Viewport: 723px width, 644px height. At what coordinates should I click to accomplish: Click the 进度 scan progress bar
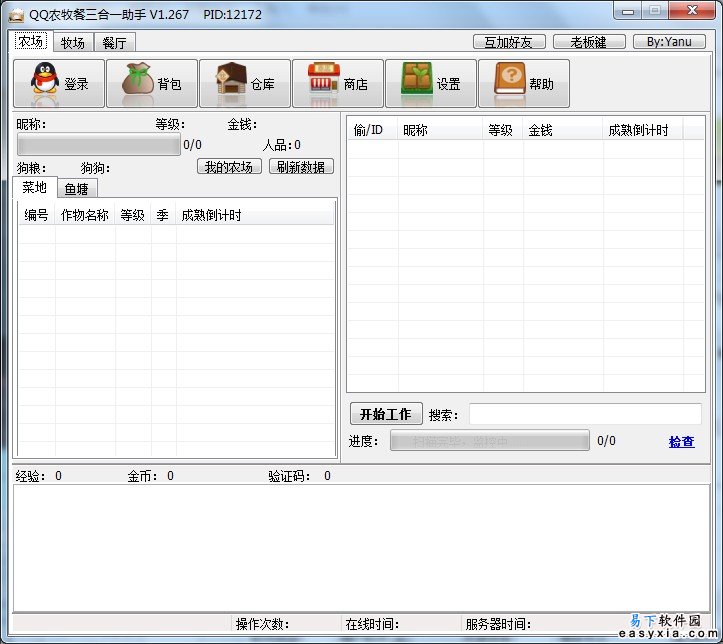click(490, 441)
